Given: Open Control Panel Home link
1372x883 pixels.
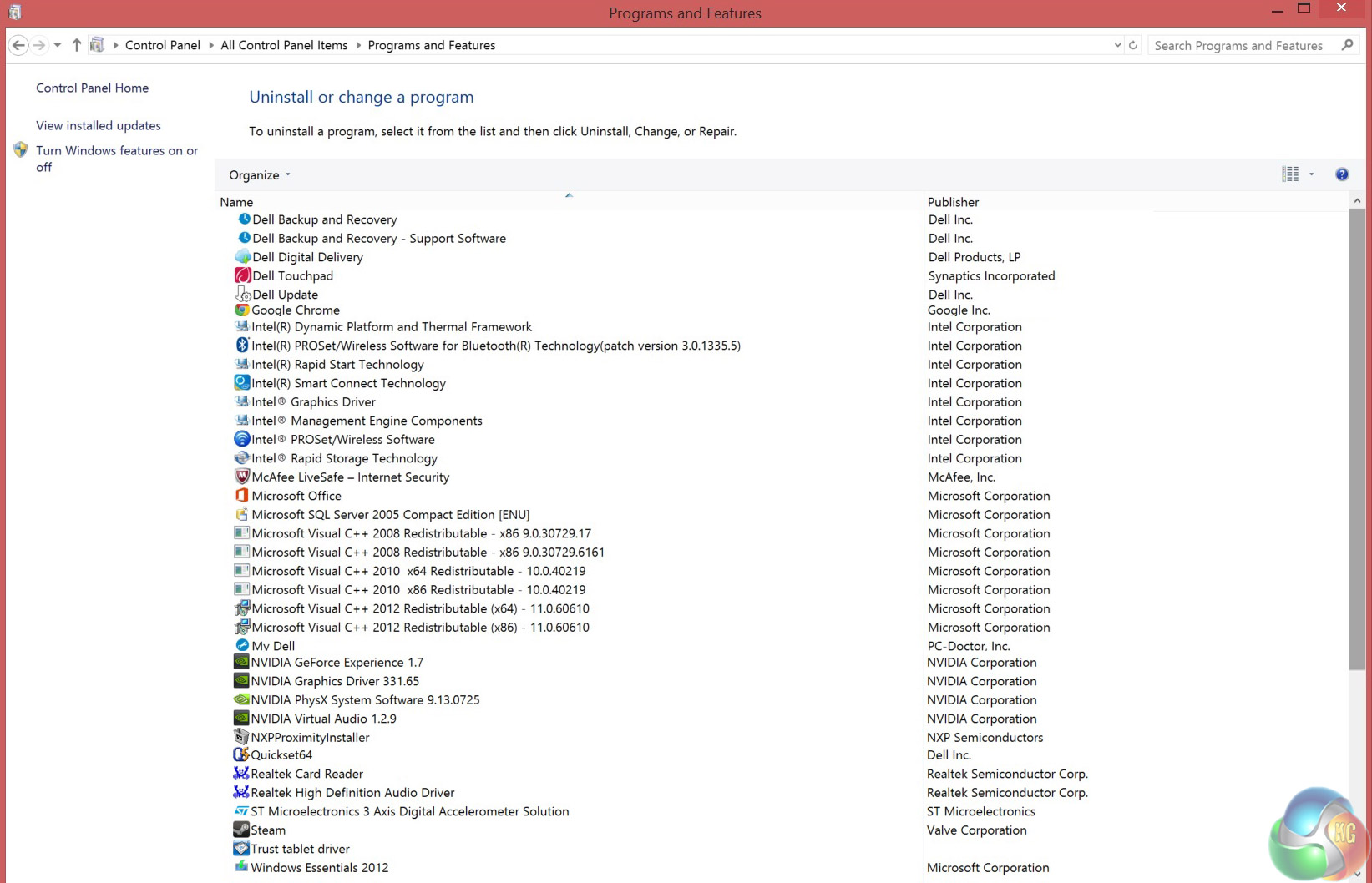Looking at the screenshot, I should click(x=92, y=88).
